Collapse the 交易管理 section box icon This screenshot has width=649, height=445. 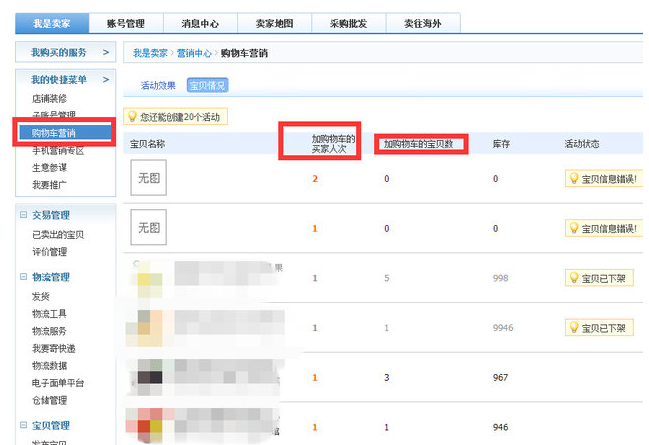[23, 215]
